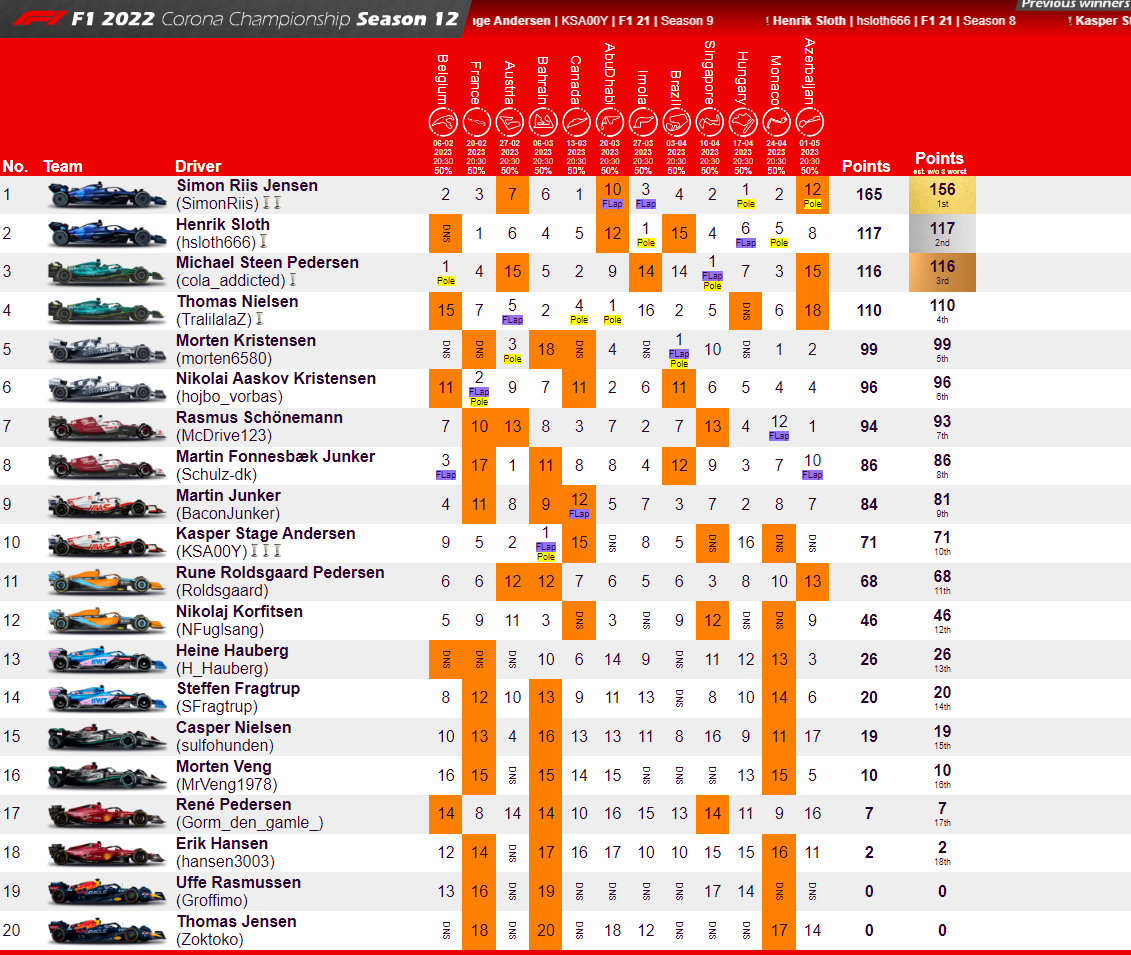Open Michael Steen Pedersen driver name
The image size is (1131, 955).
pos(267,262)
